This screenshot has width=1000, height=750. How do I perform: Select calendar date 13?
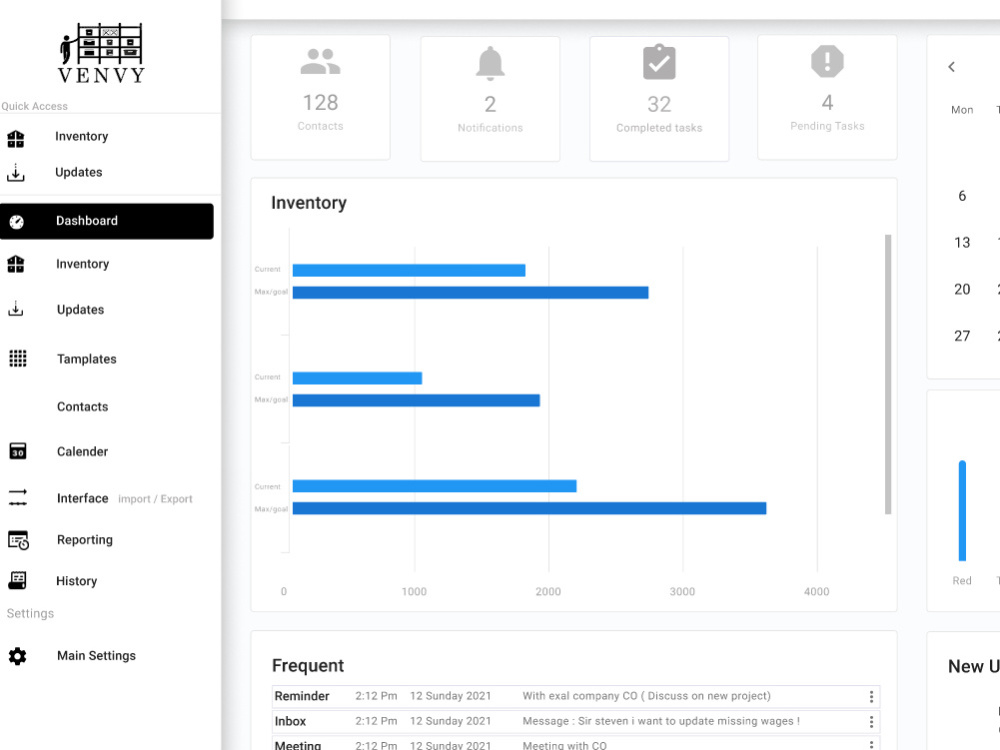tap(962, 242)
